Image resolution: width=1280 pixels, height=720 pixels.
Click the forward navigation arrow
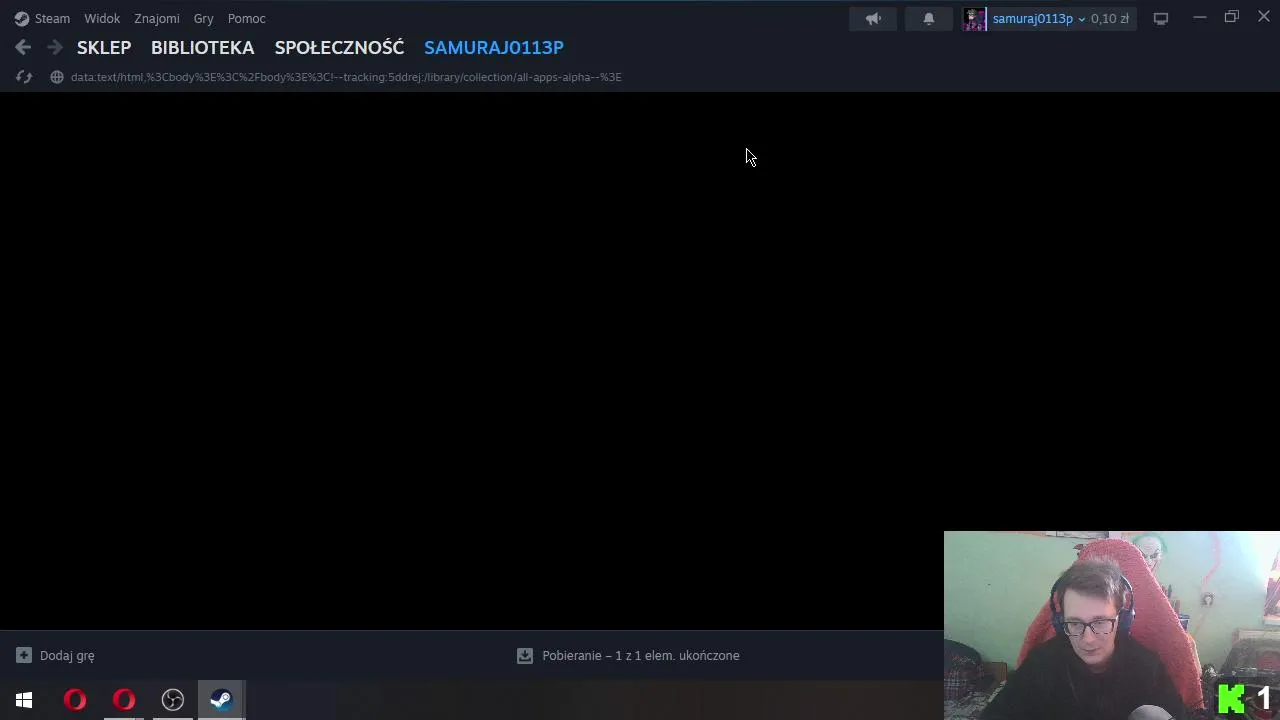55,47
